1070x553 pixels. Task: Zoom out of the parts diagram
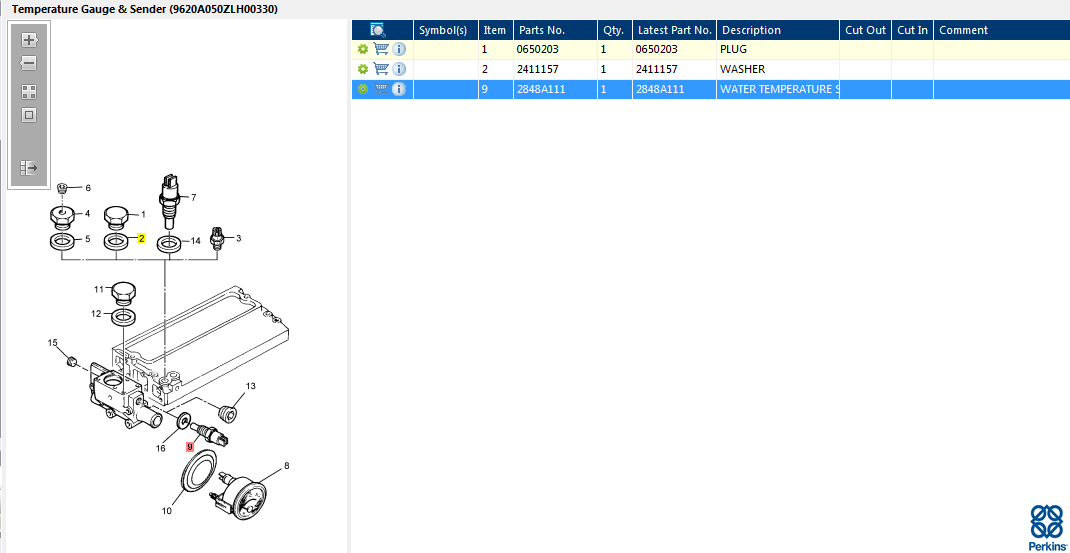(x=29, y=63)
